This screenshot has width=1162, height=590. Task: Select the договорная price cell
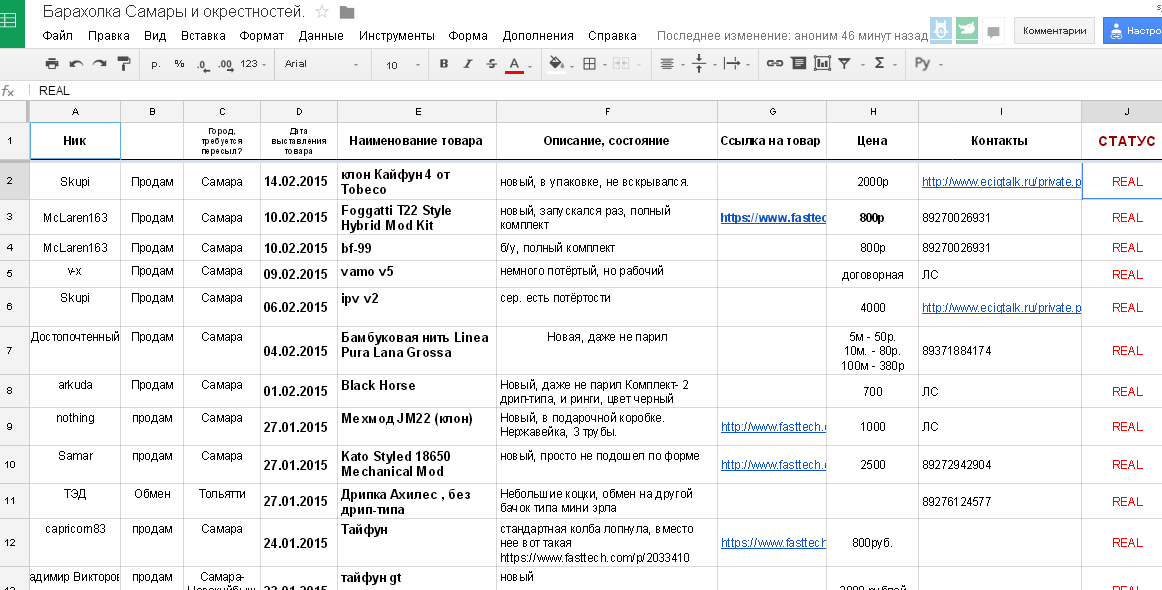click(872, 274)
